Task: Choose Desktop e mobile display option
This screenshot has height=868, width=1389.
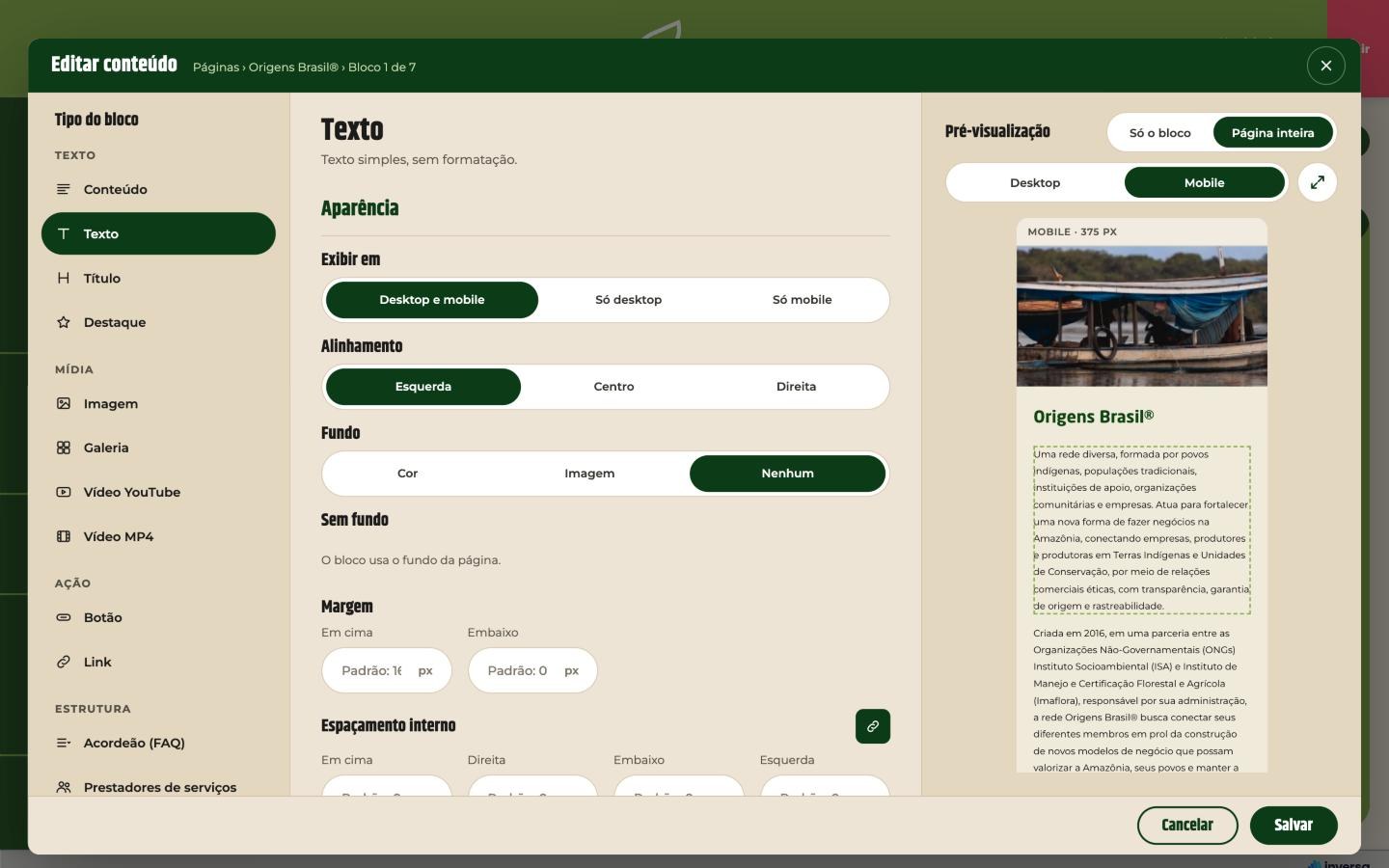Action: [432, 300]
